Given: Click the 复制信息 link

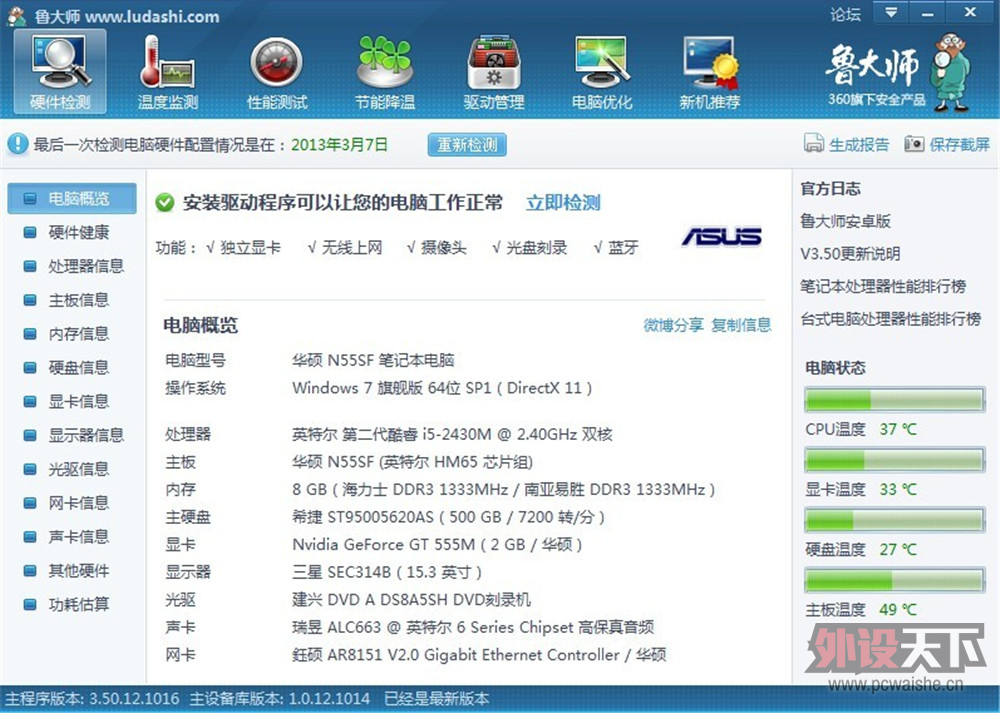Looking at the screenshot, I should [x=741, y=325].
